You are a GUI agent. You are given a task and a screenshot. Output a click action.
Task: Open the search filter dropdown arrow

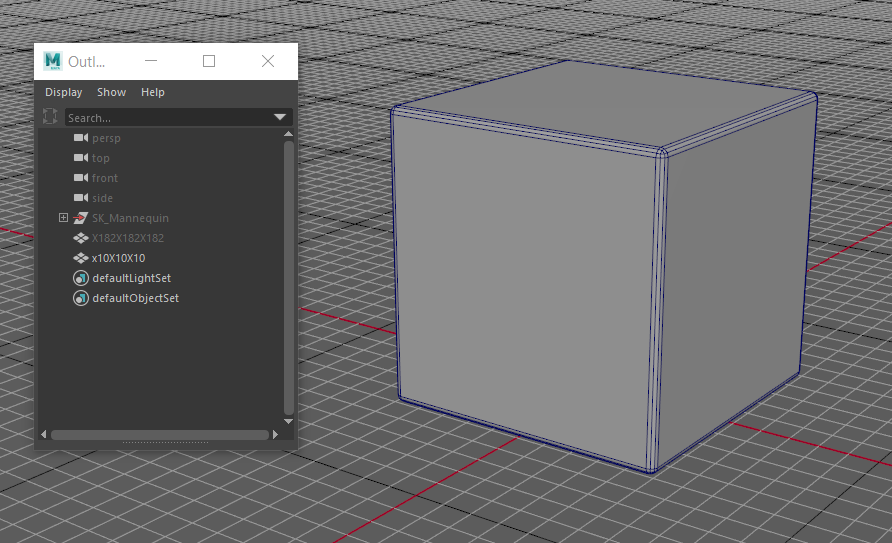click(x=280, y=117)
